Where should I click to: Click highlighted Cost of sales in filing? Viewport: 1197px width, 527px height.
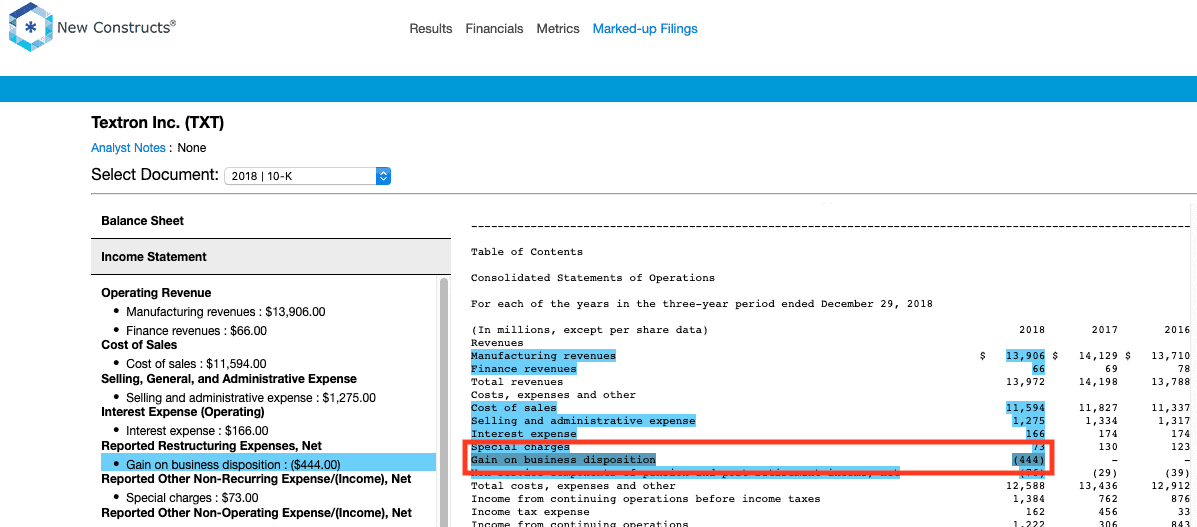[x=514, y=408]
